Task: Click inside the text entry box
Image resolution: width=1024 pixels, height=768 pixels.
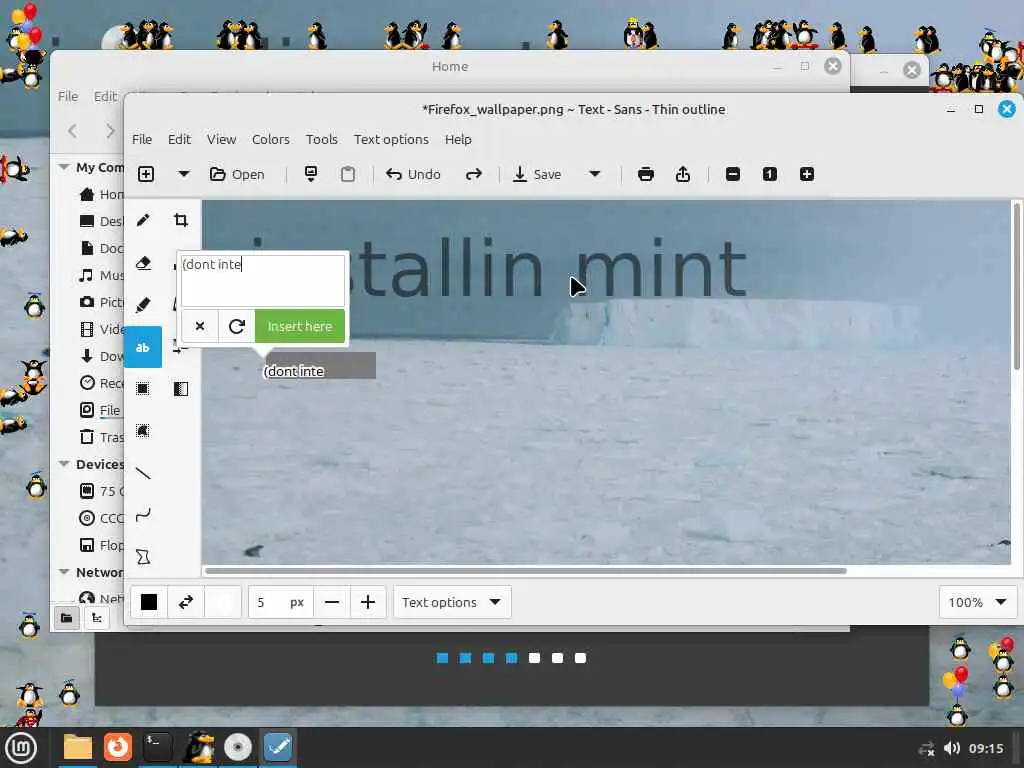Action: coord(263,281)
